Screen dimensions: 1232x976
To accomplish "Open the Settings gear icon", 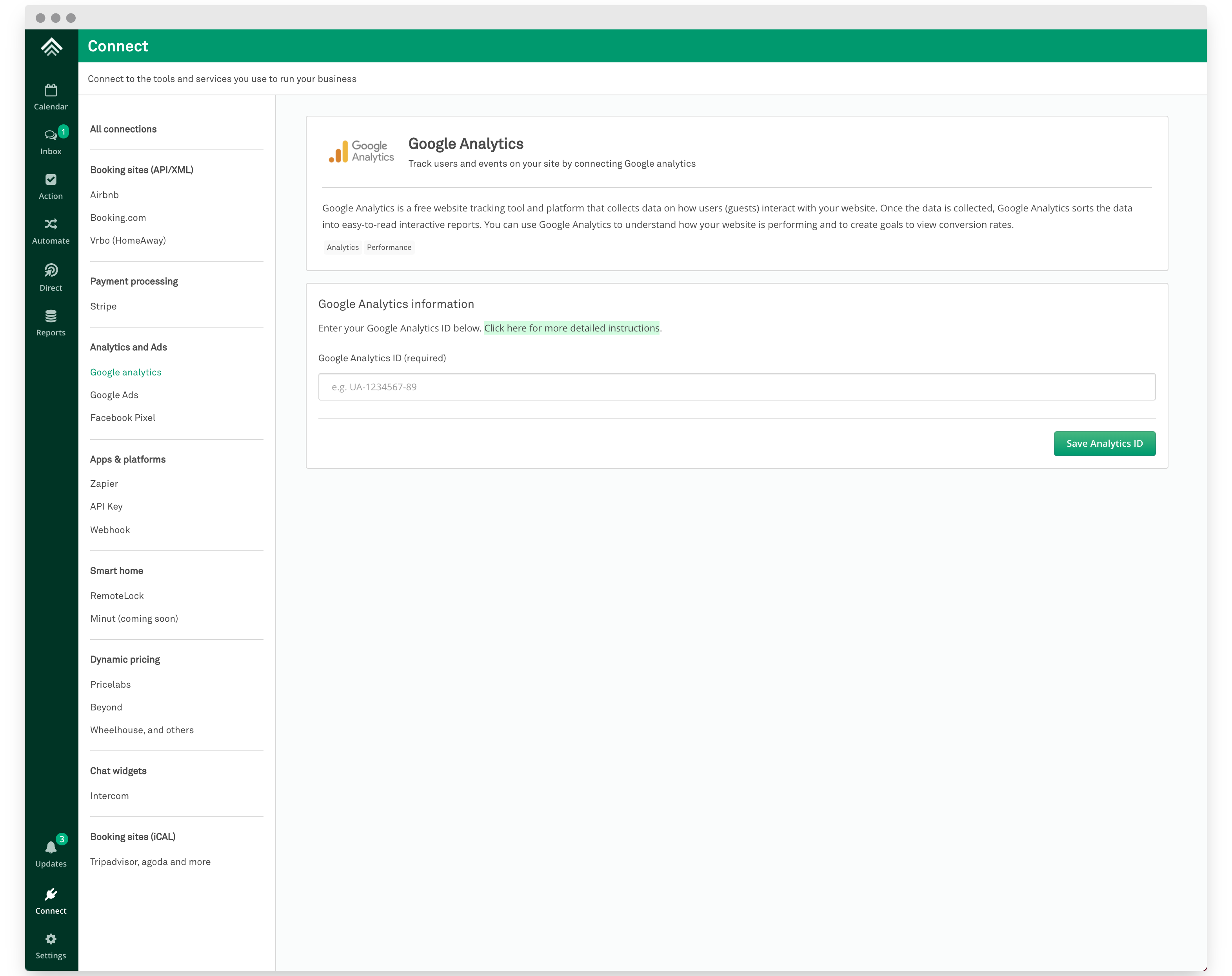I will pyautogui.click(x=51, y=946).
